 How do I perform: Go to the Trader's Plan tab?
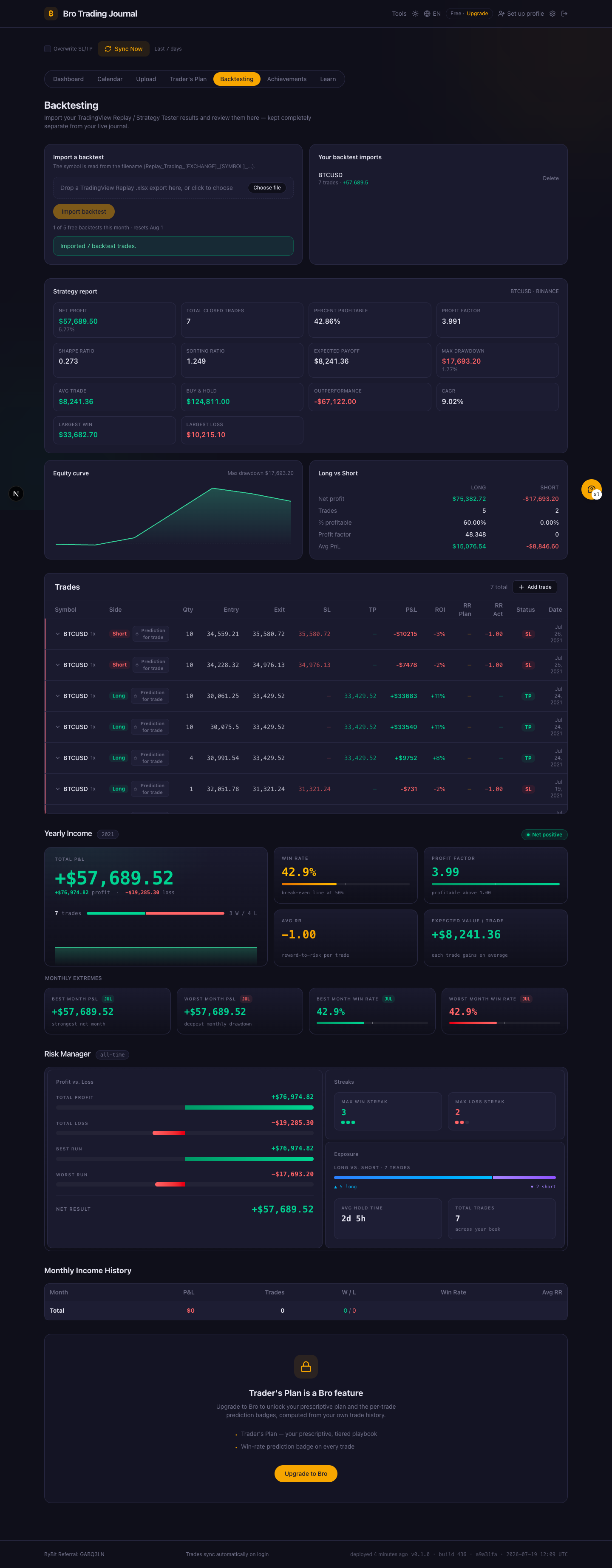(x=188, y=79)
